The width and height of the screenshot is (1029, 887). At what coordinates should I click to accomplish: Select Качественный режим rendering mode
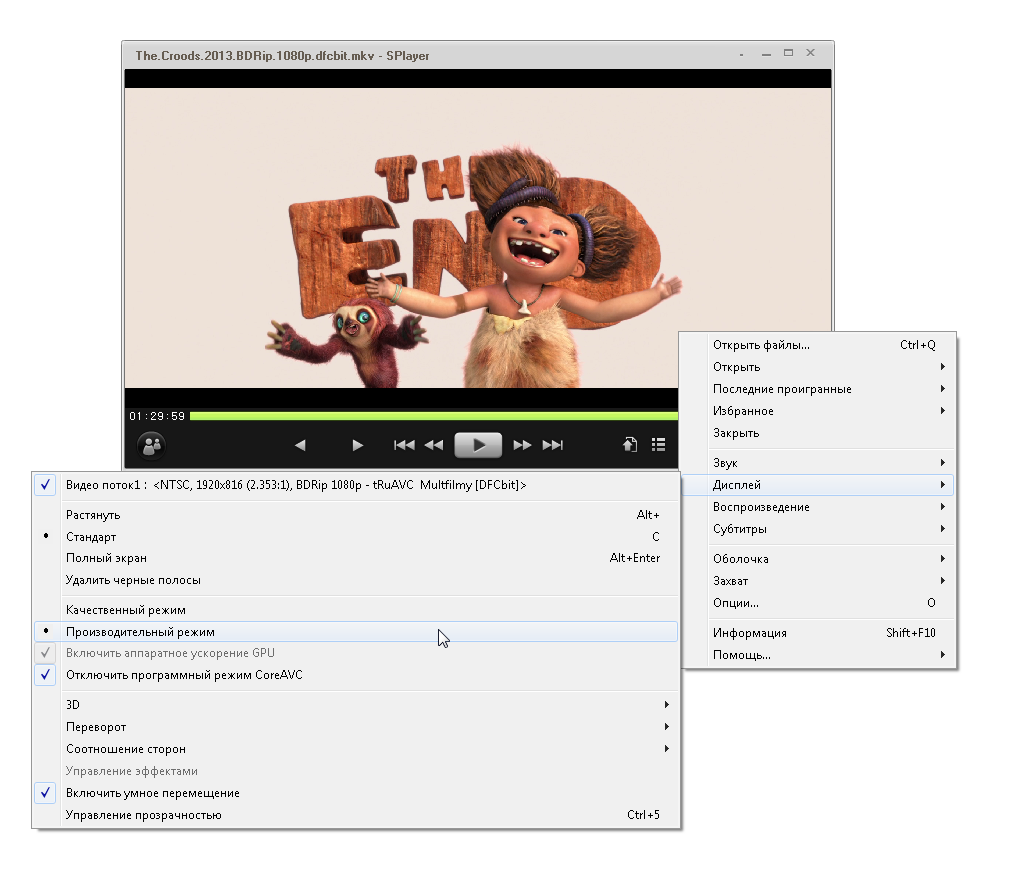tap(355, 610)
